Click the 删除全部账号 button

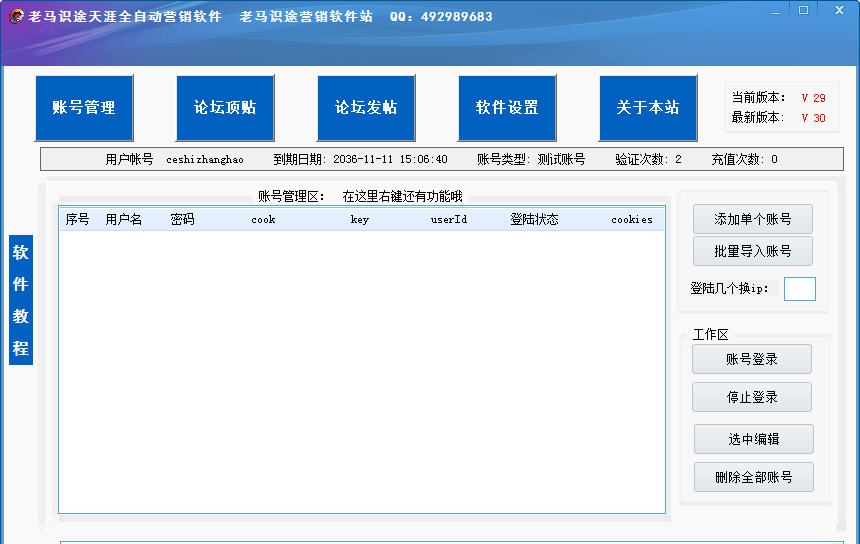click(x=753, y=477)
